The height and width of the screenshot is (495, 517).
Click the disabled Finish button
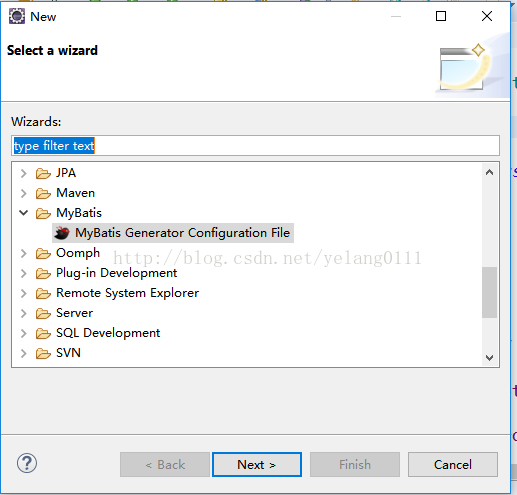355,464
